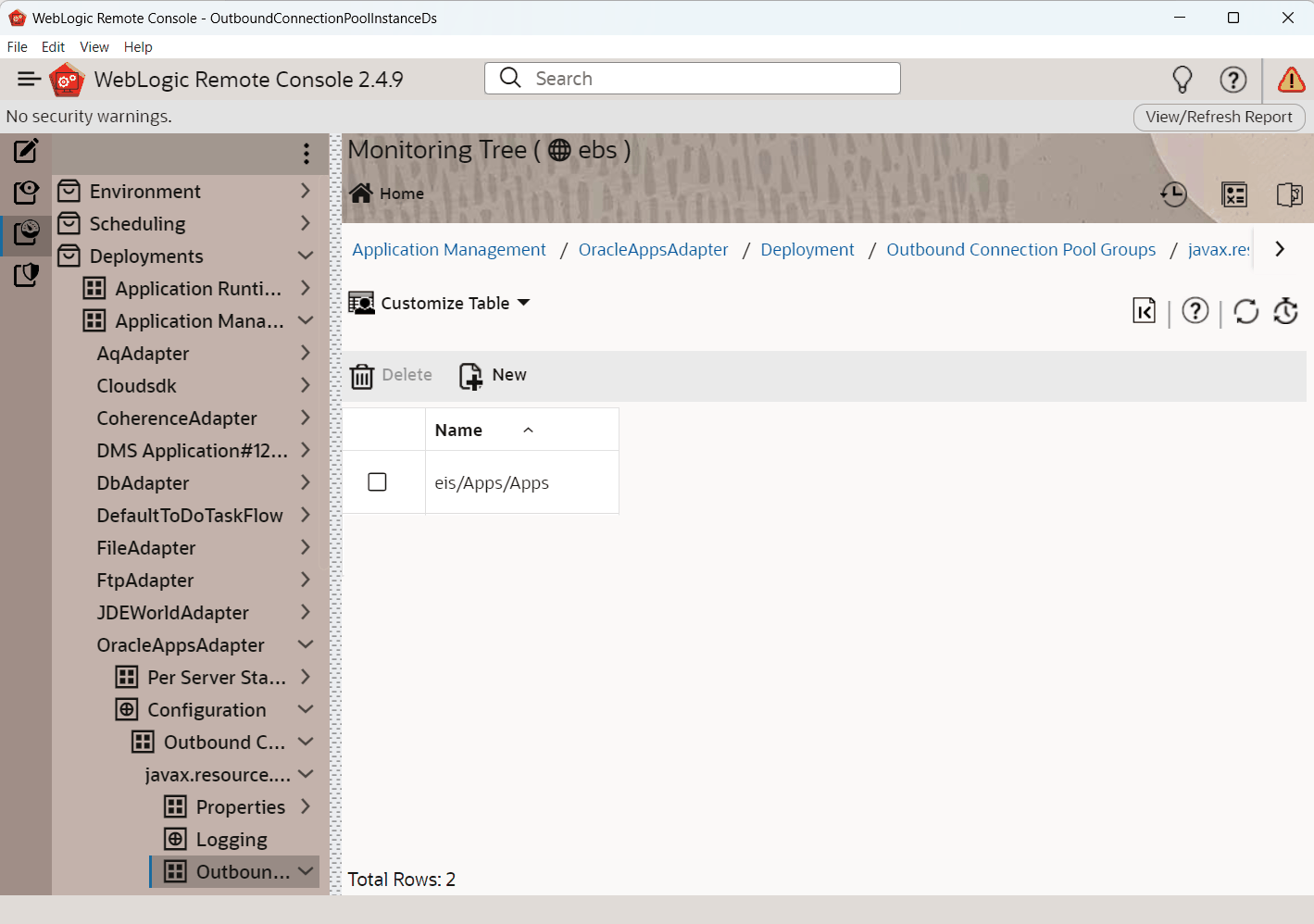
Task: Select the CoherenceAdapter tree item
Action: coord(177,418)
